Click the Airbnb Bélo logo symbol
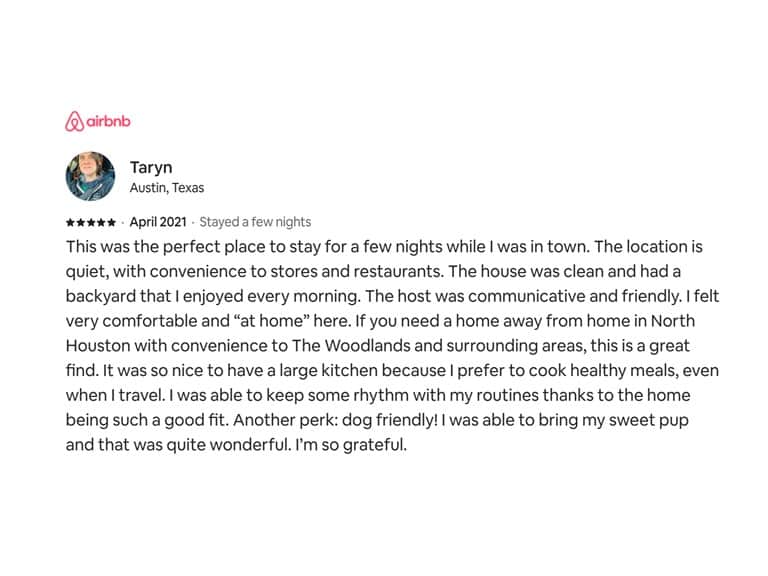 tap(74, 121)
